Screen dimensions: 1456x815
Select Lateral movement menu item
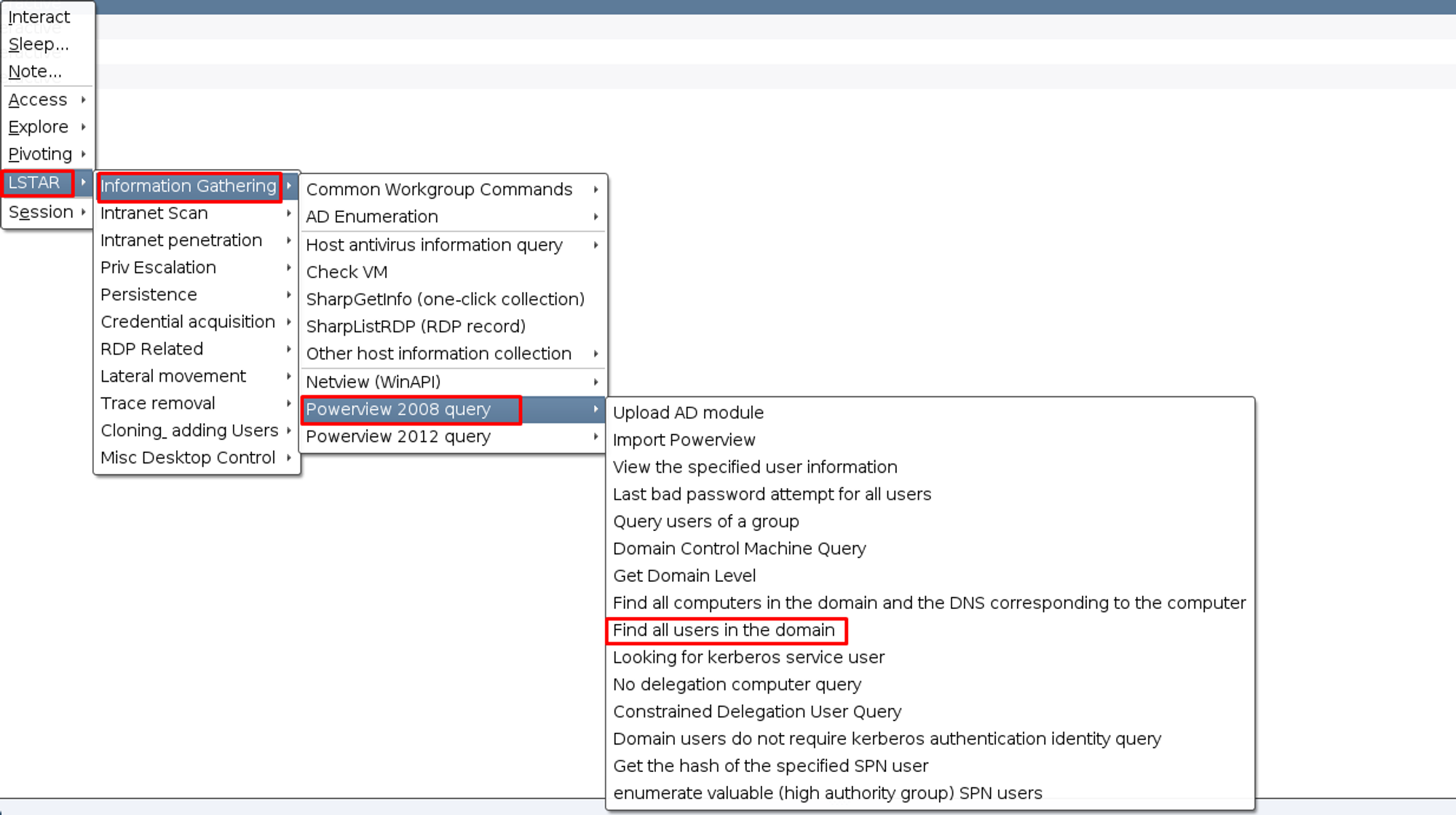173,375
